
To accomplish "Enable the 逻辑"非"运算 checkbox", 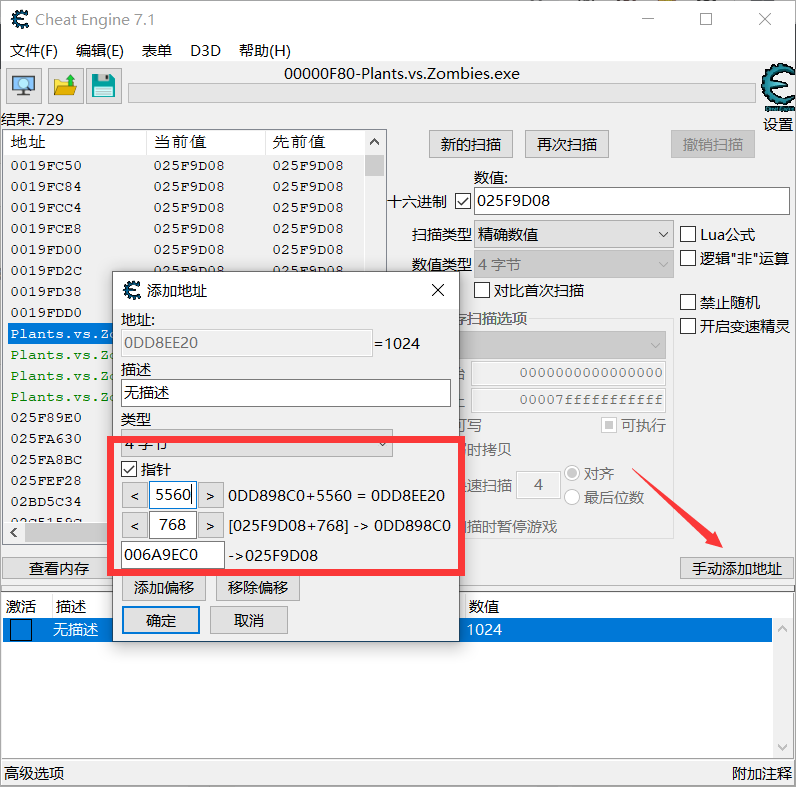I will [687, 258].
